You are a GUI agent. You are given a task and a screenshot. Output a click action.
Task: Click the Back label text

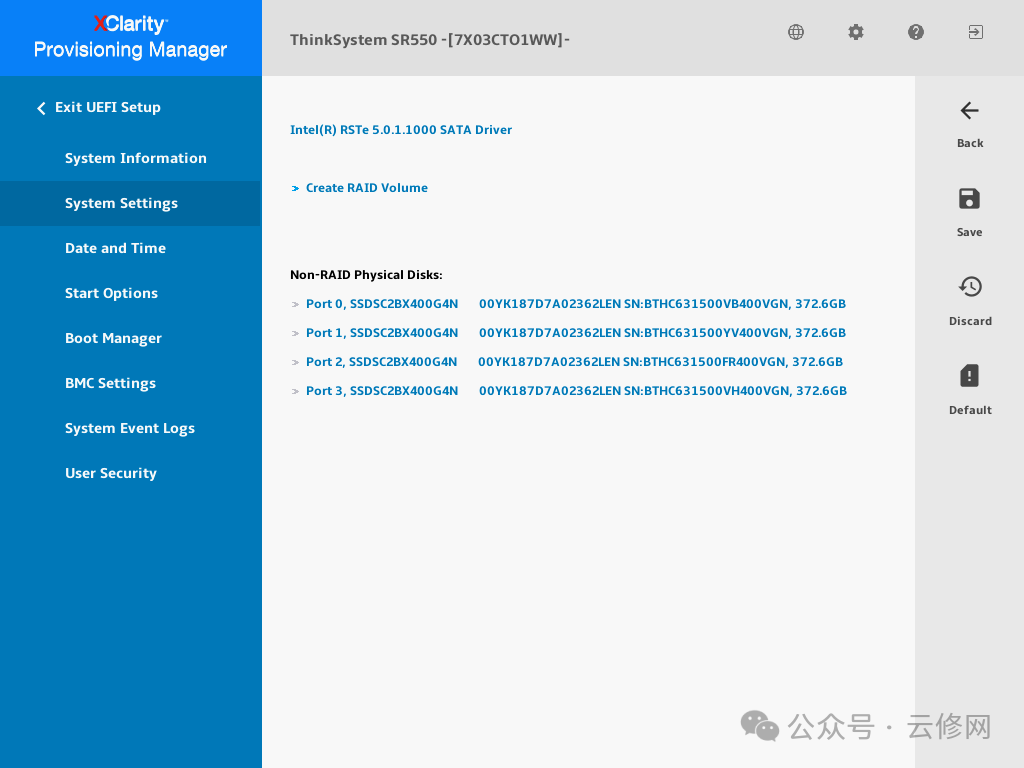[x=970, y=143]
